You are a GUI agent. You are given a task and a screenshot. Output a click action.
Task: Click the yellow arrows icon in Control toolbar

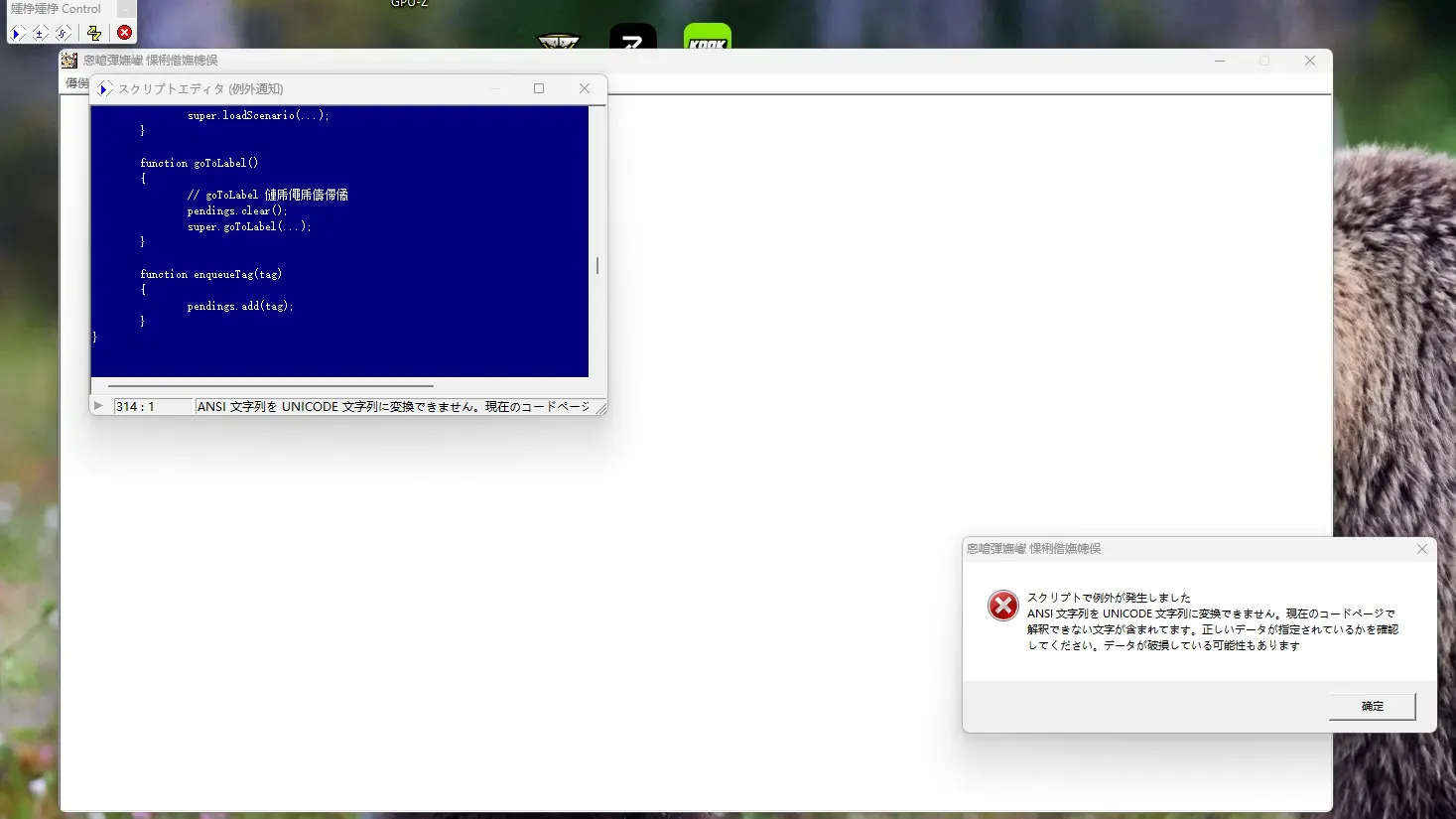(94, 33)
